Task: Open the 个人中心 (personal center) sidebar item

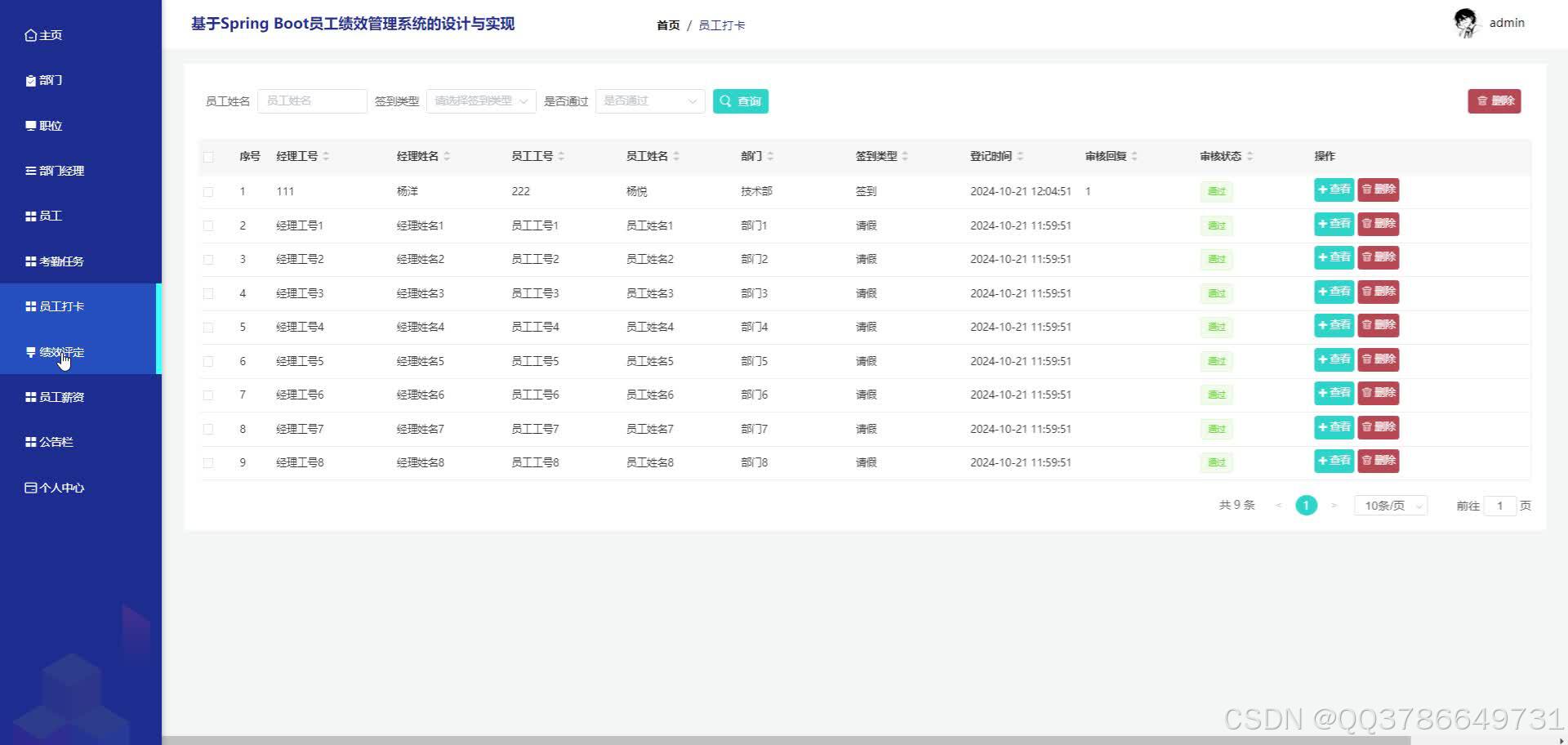Action: tap(53, 487)
